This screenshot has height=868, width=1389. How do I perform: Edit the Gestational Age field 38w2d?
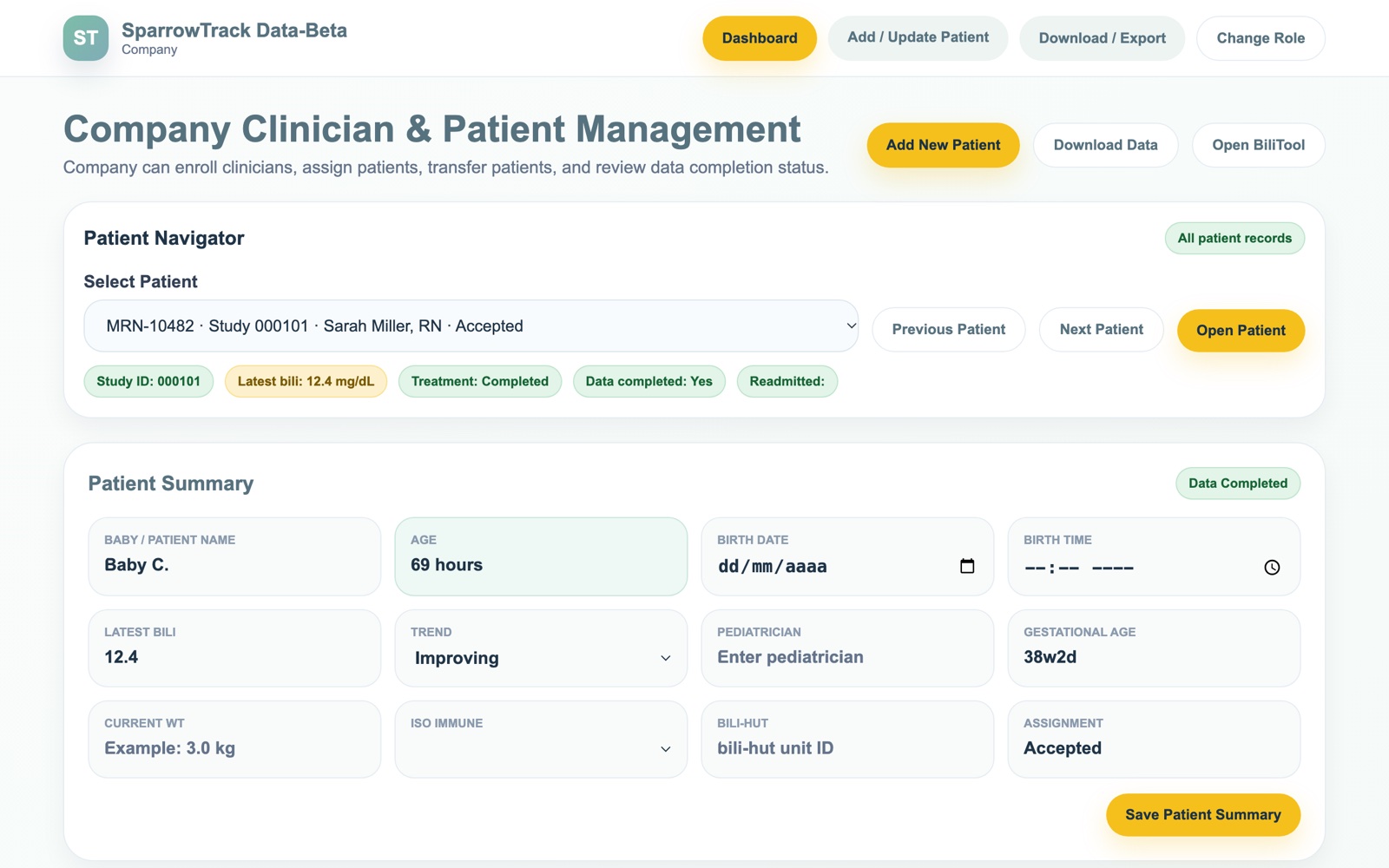point(1154,648)
